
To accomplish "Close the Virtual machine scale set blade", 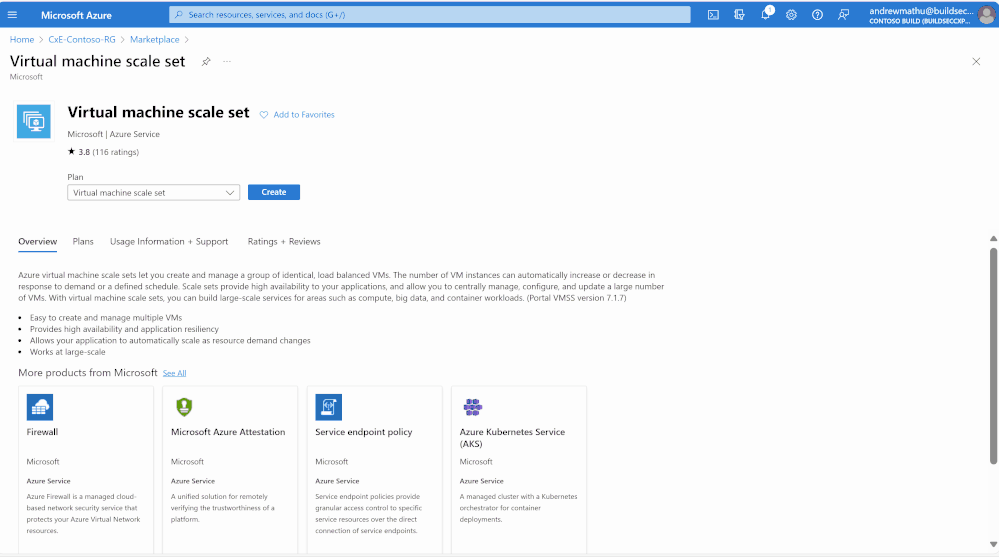I will point(976,62).
